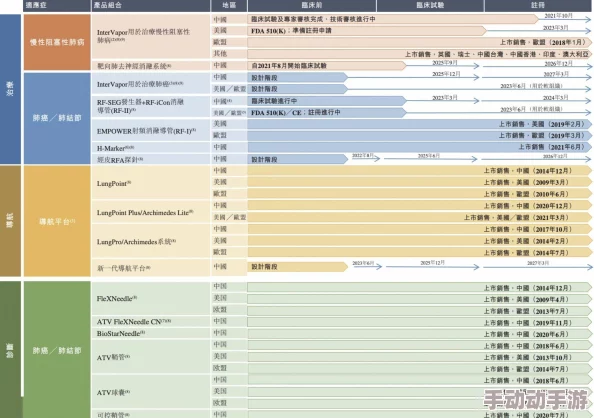The height and width of the screenshot is (418, 594).
Task: Click the 2024年3月 milestone date
Action: [x=555, y=97]
